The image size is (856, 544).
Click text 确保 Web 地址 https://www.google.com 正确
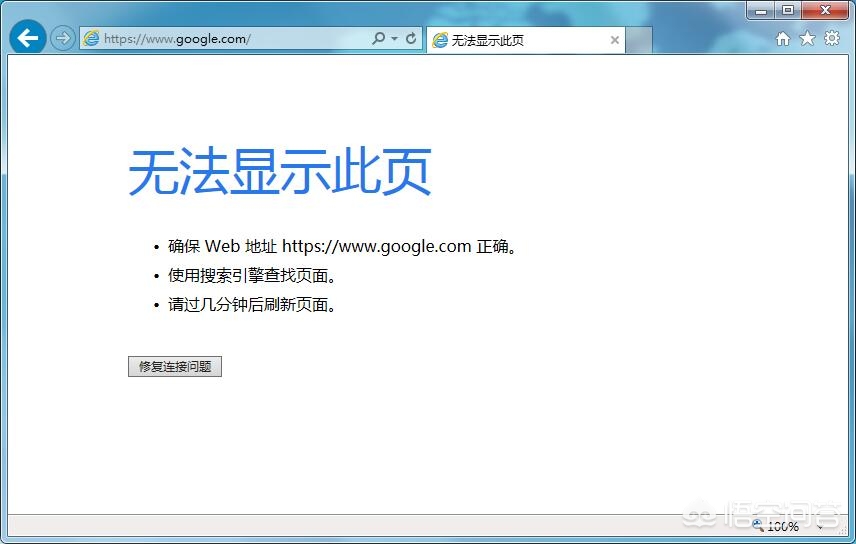click(x=342, y=246)
